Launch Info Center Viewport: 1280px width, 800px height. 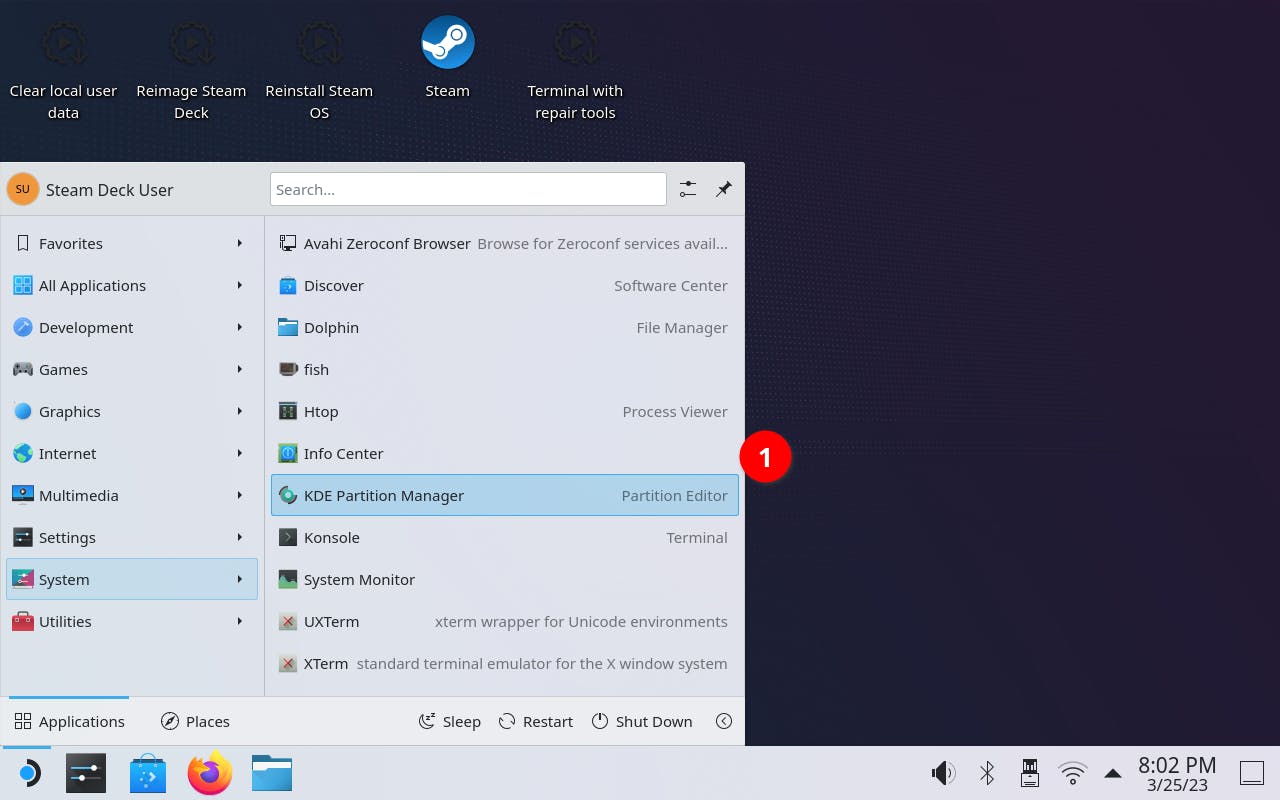pos(505,453)
